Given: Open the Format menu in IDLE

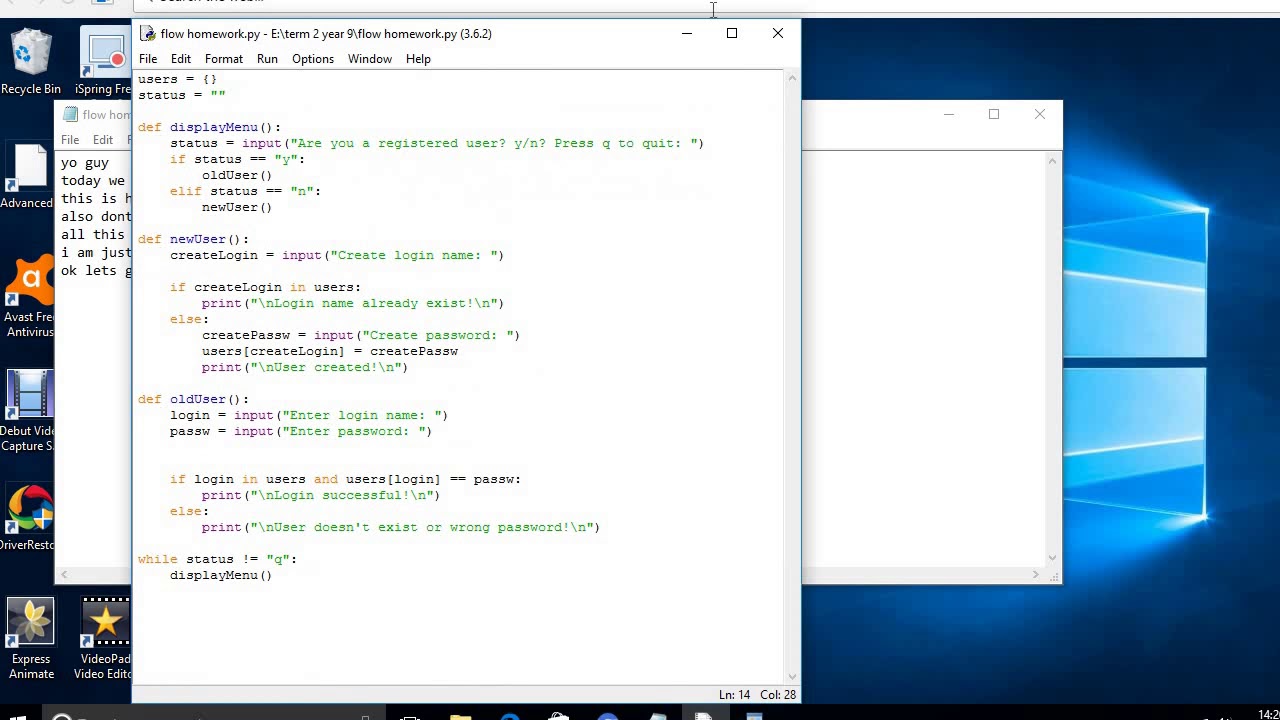Looking at the screenshot, I should (x=224, y=59).
